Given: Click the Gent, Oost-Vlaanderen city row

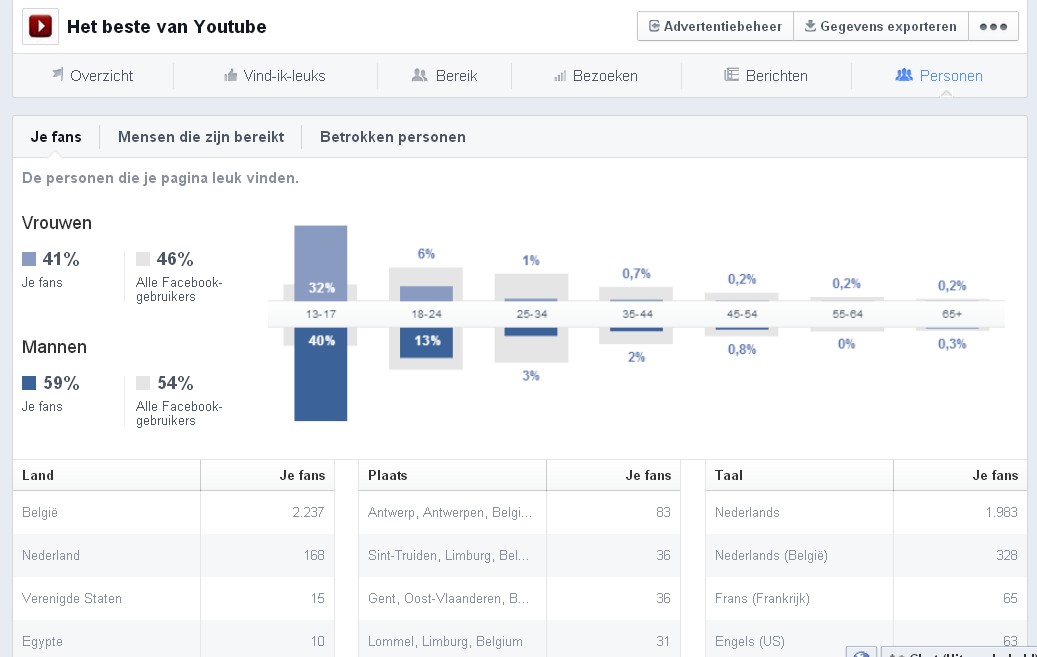Looking at the screenshot, I should (x=519, y=598).
